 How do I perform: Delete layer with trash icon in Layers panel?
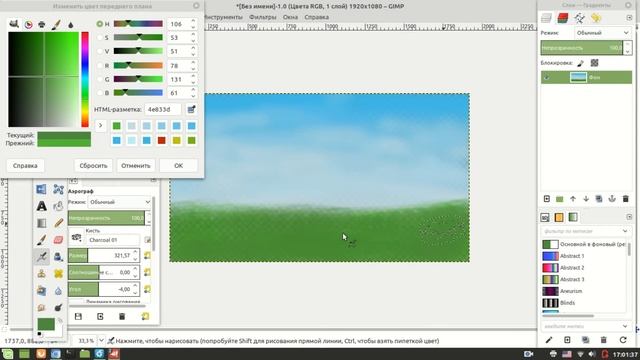tap(625, 199)
